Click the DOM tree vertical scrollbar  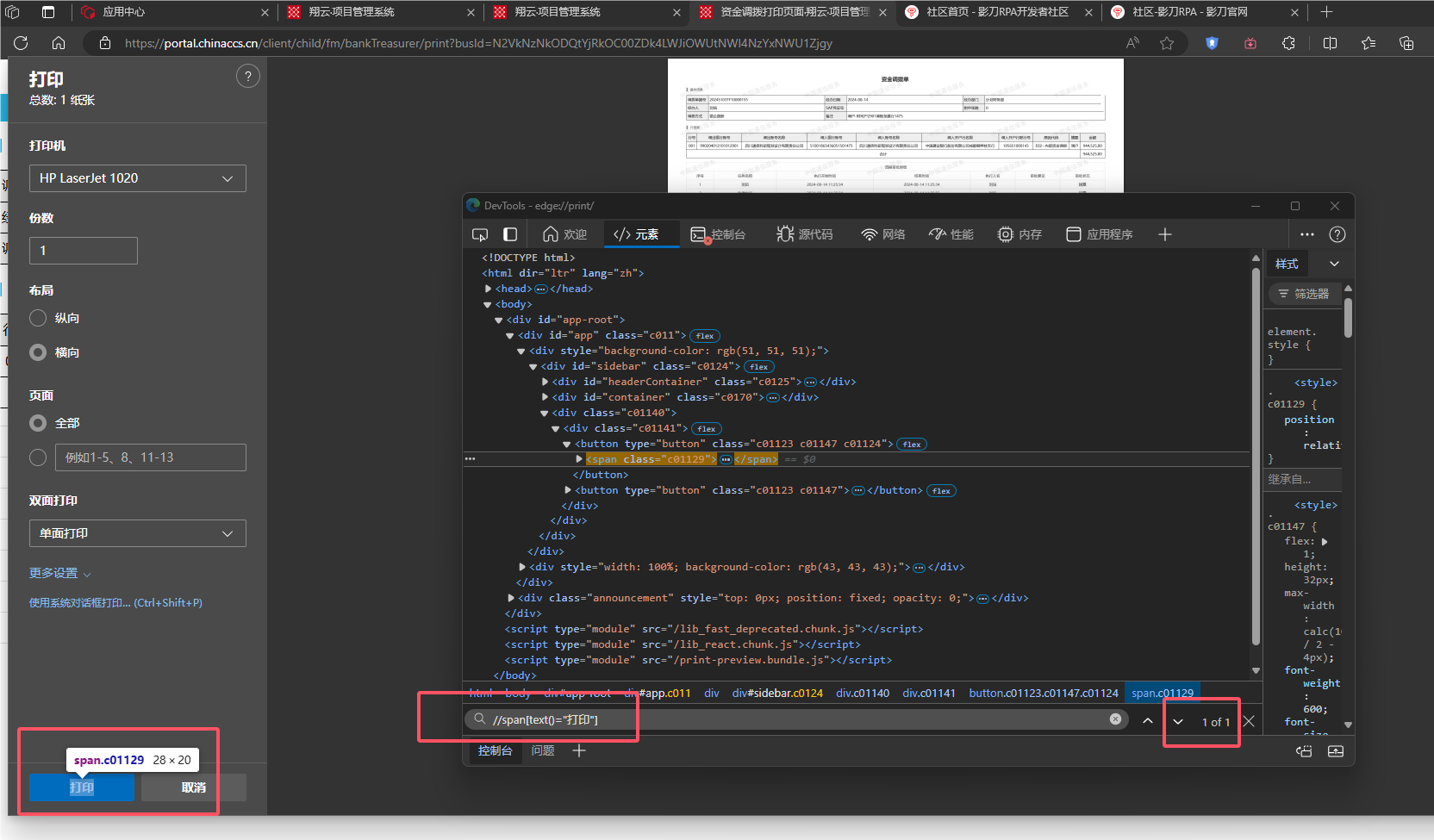click(1256, 457)
